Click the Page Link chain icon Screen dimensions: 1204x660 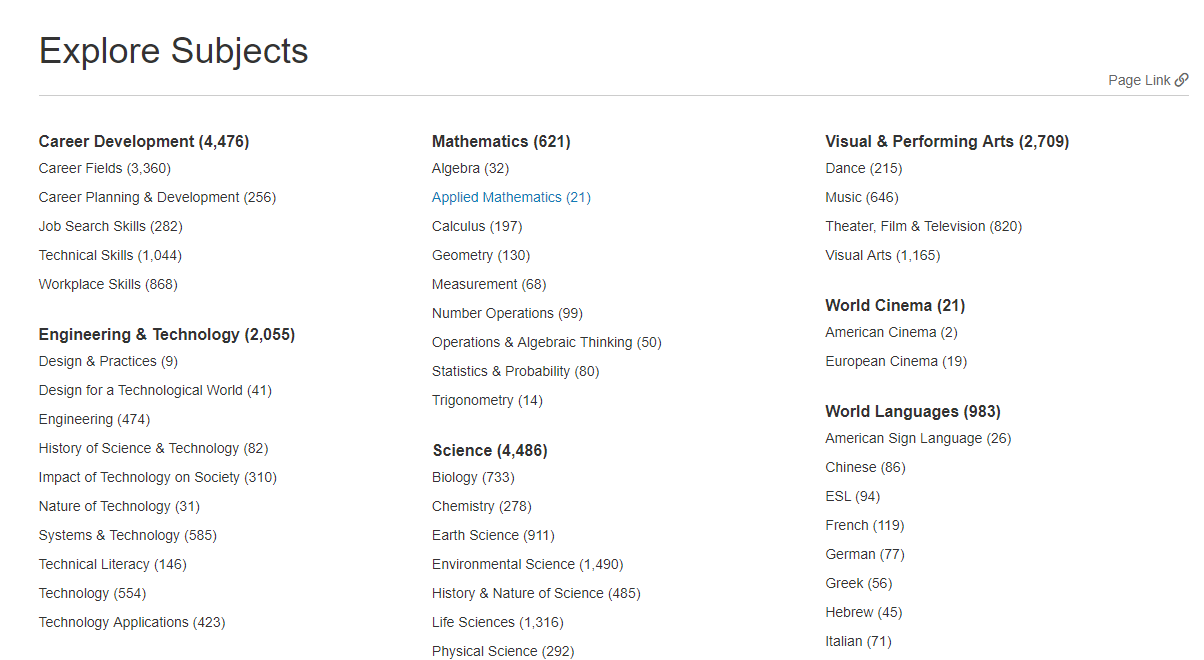pos(1181,80)
